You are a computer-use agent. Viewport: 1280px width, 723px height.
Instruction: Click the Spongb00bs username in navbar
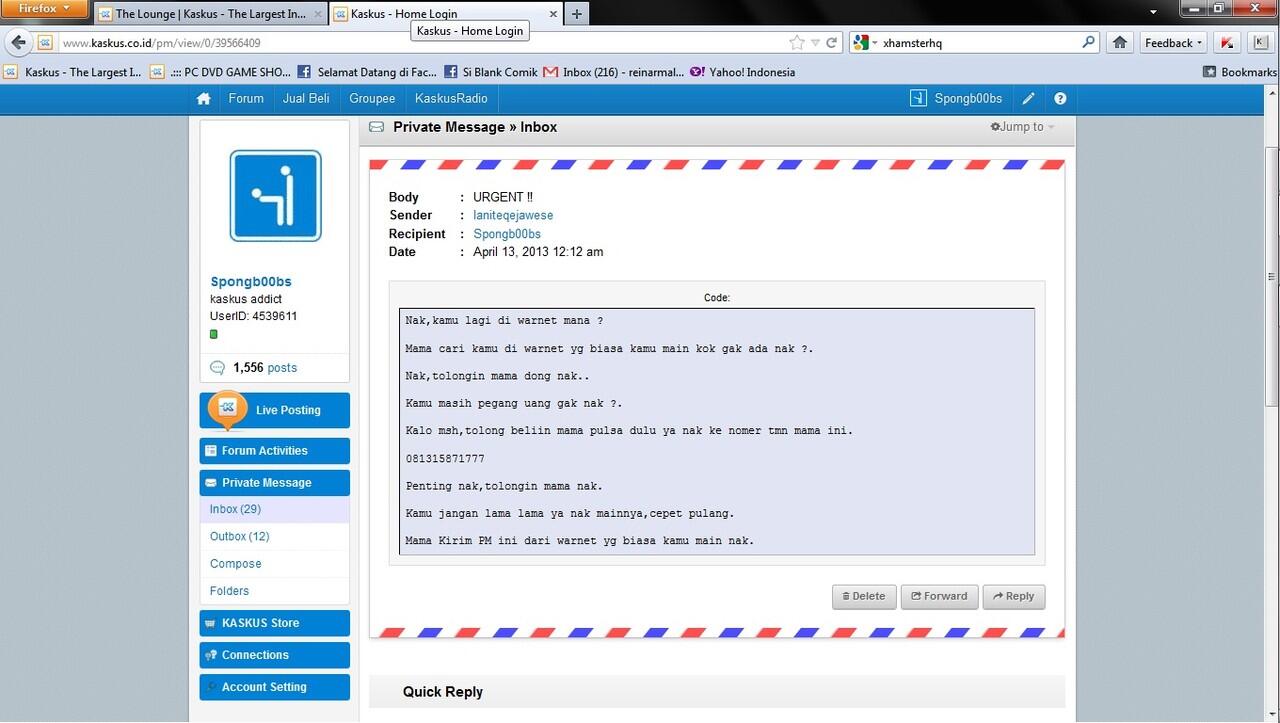(968, 99)
